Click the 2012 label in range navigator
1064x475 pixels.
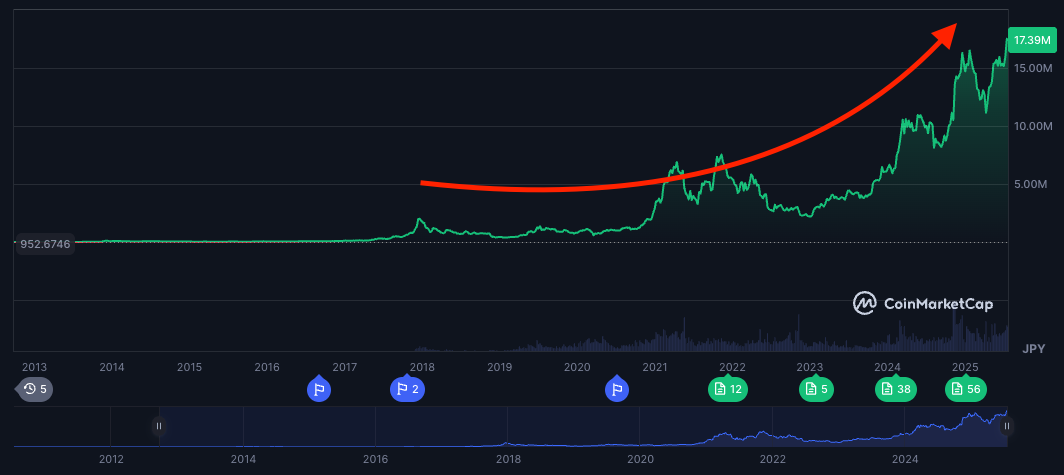pos(111,459)
